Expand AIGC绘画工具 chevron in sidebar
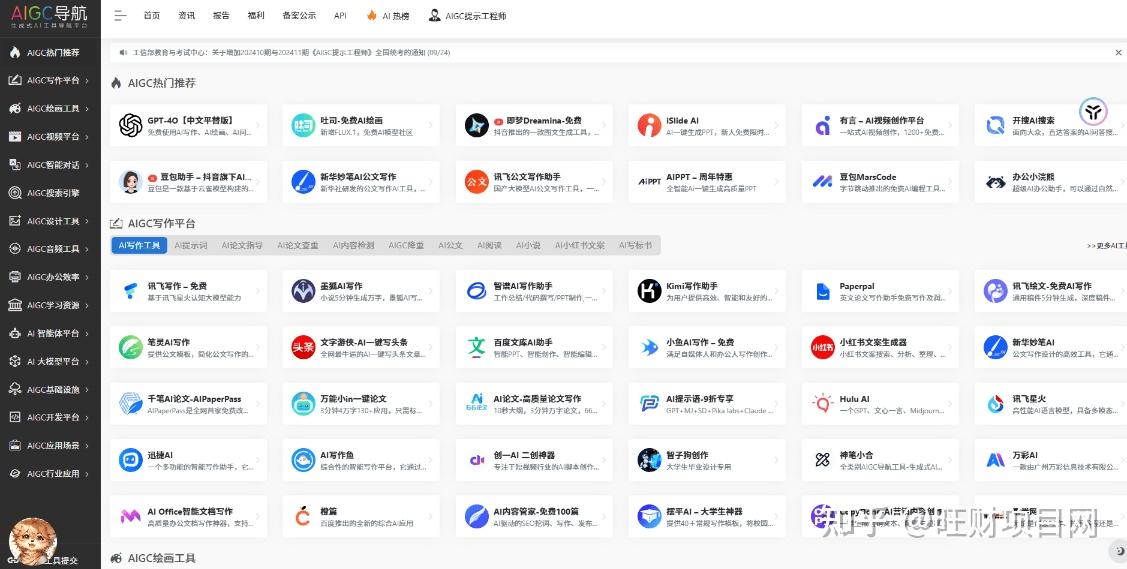 coord(87,108)
